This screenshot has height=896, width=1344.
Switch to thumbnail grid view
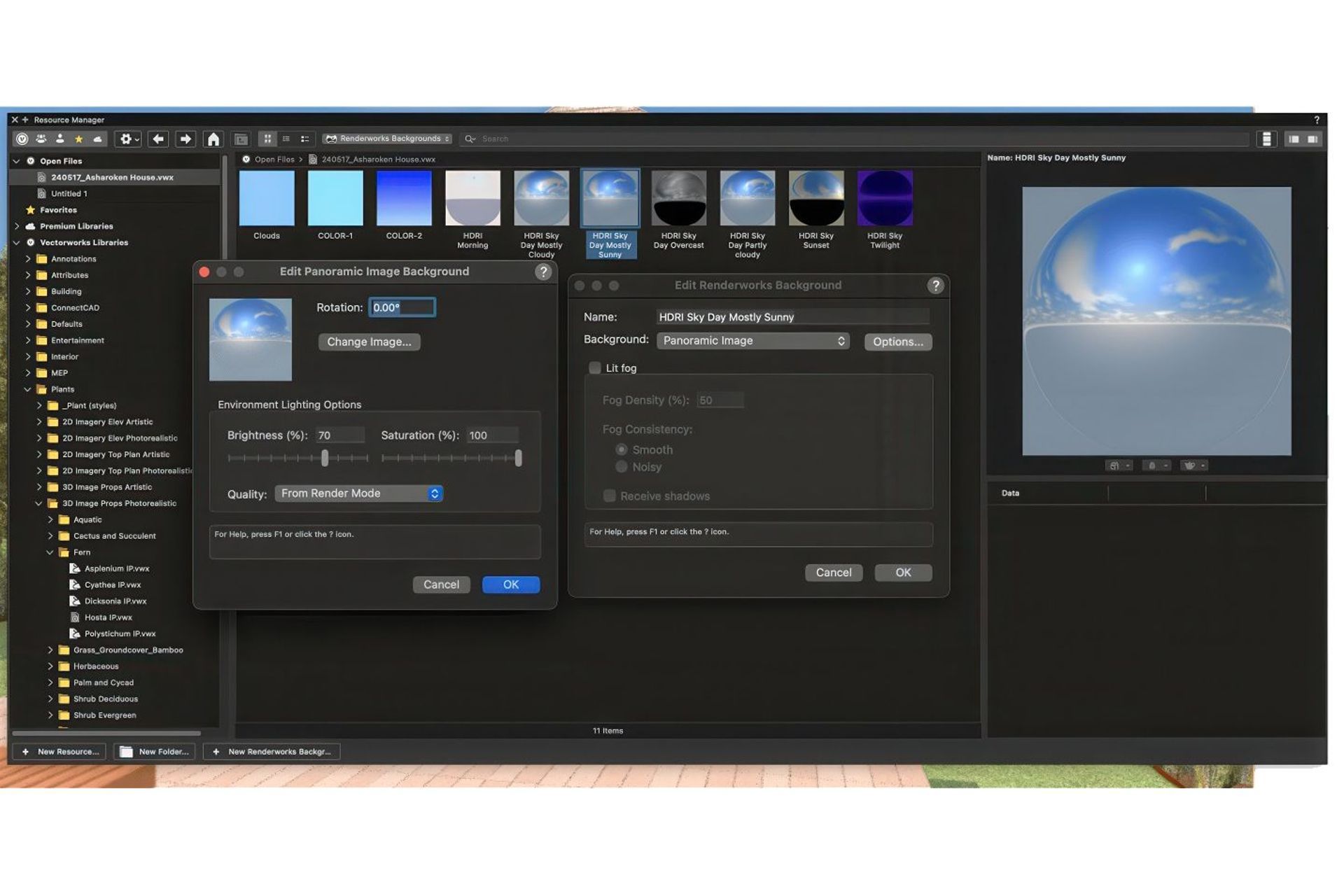[267, 139]
